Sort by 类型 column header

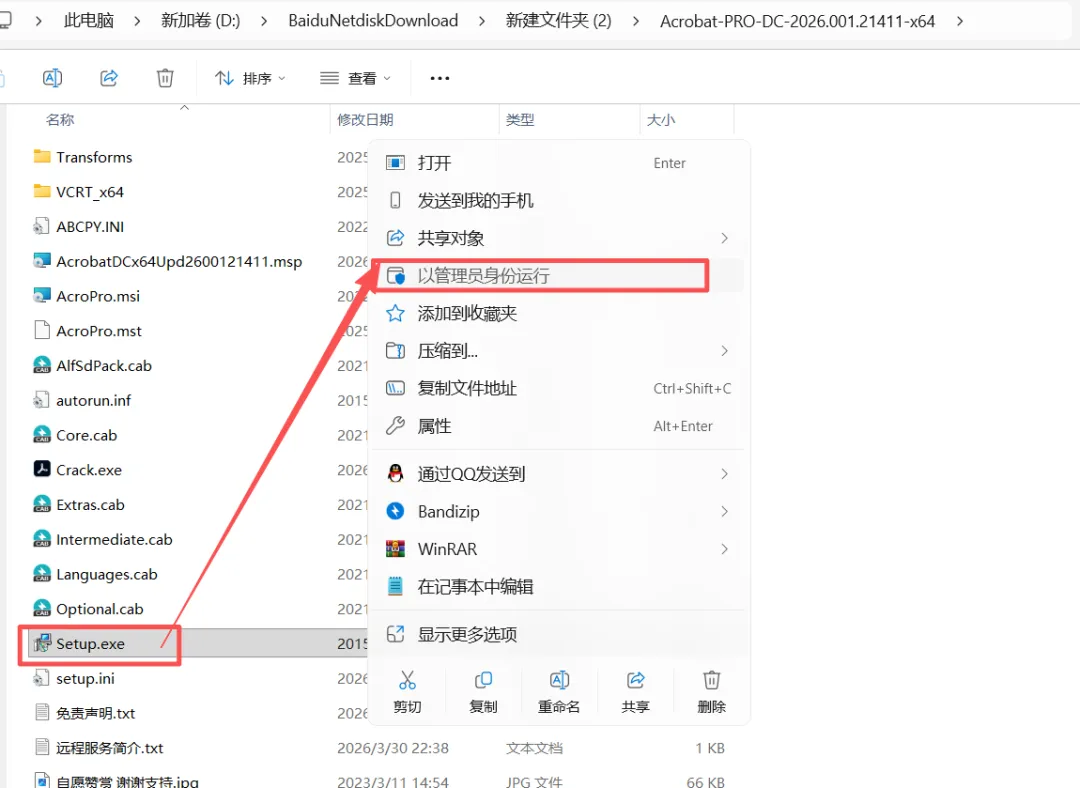[520, 120]
